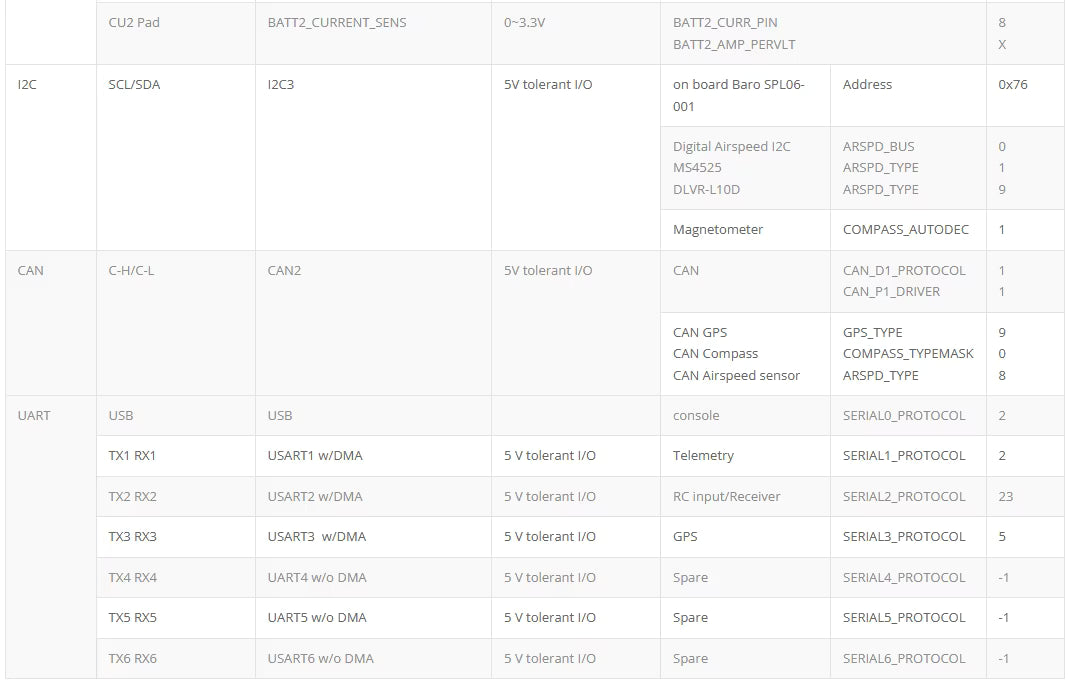Select the I2C3 cell
The image size is (1074, 685).
pos(373,158)
